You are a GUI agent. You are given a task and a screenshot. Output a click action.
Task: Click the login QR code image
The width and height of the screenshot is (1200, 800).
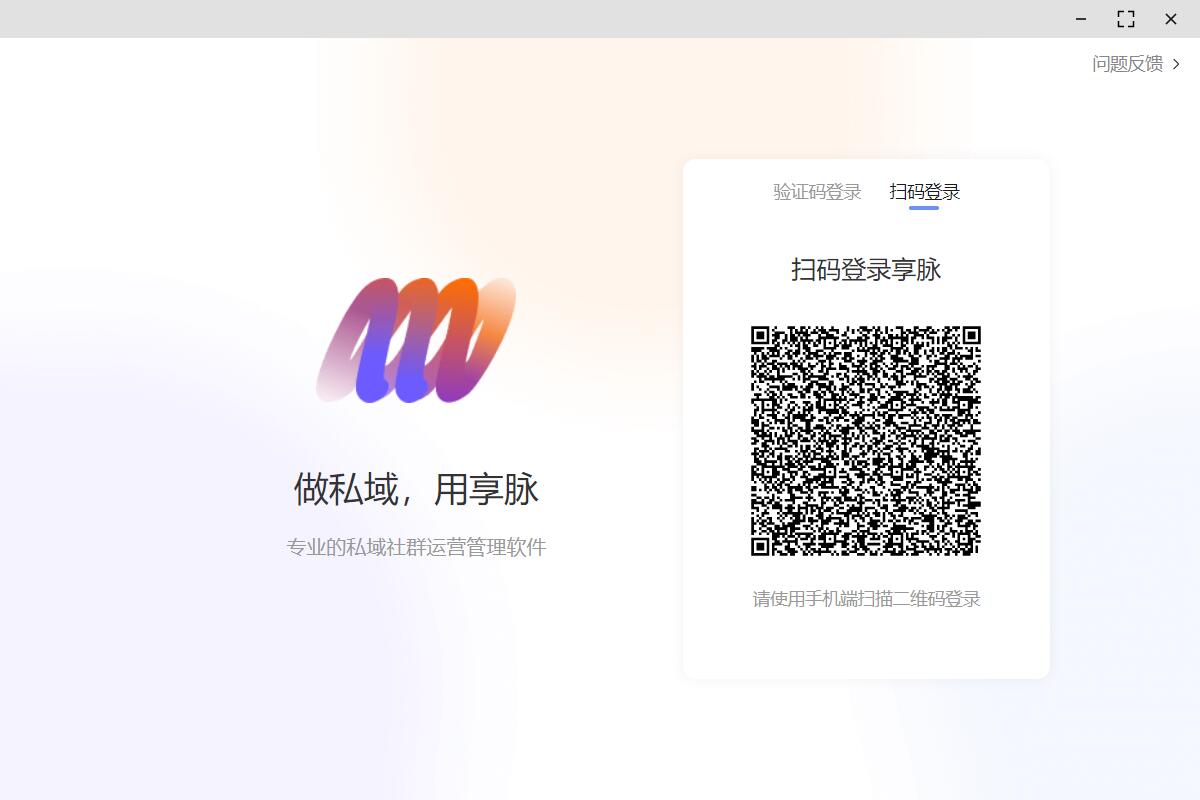tap(866, 441)
